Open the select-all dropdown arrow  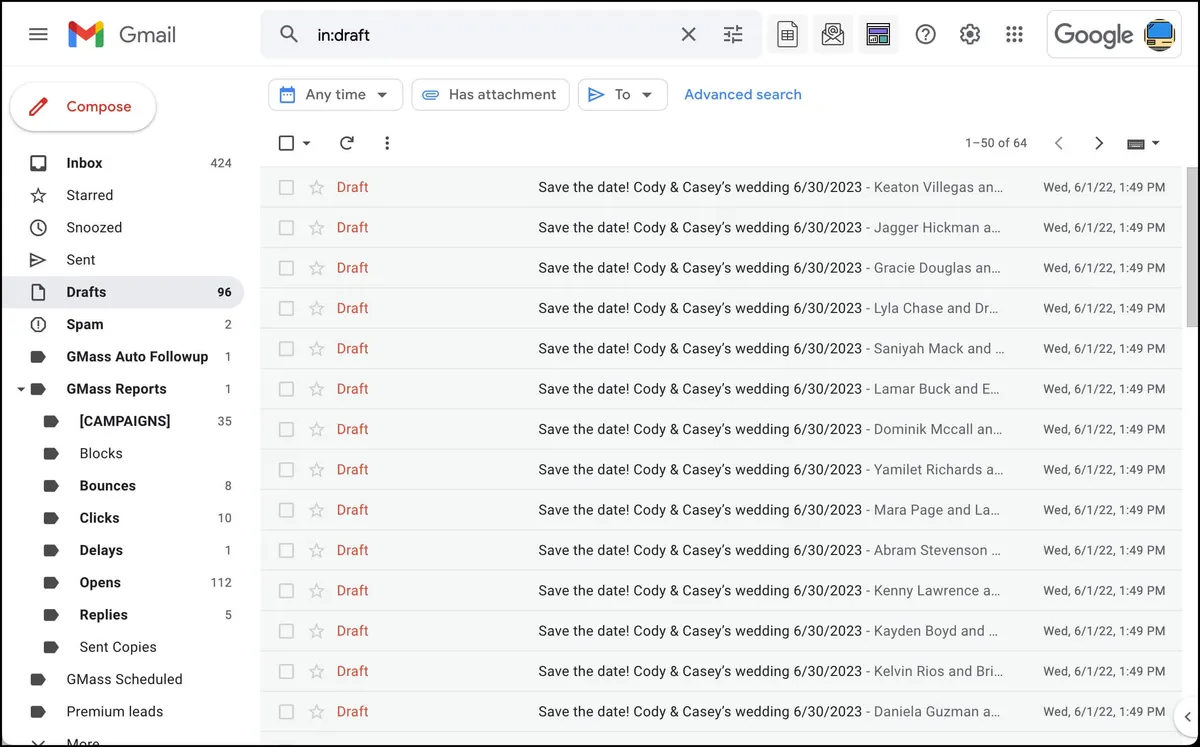(307, 143)
